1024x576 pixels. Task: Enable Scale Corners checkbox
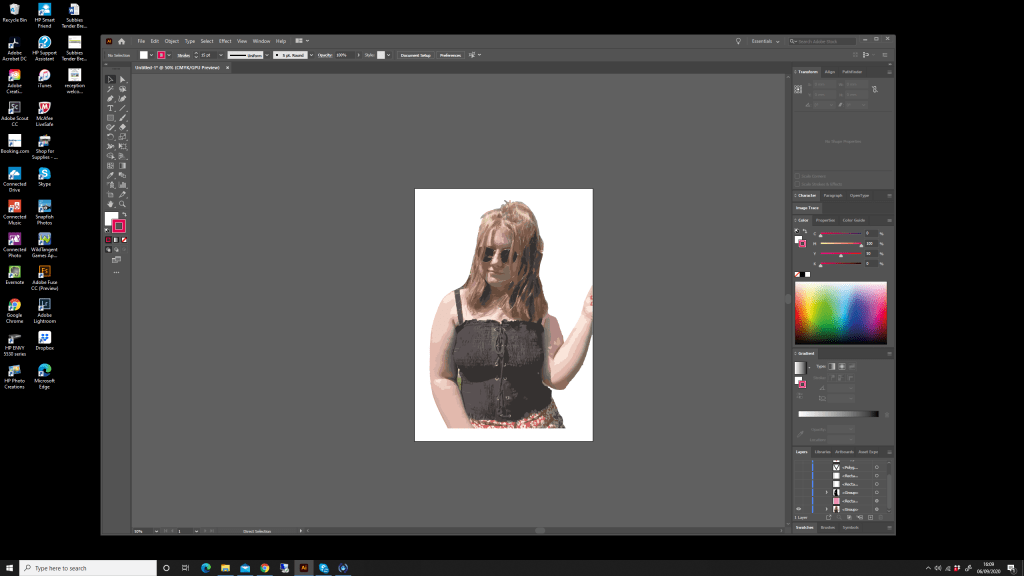(x=798, y=176)
